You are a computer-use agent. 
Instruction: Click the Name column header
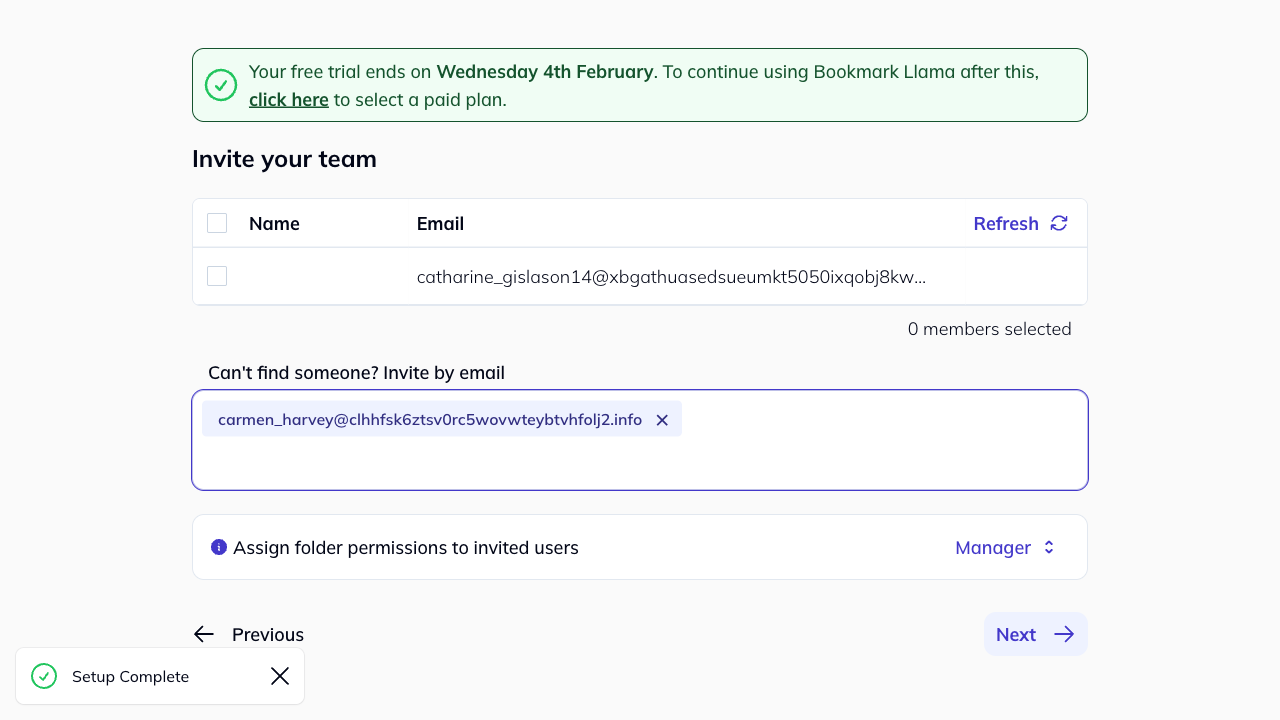point(274,223)
